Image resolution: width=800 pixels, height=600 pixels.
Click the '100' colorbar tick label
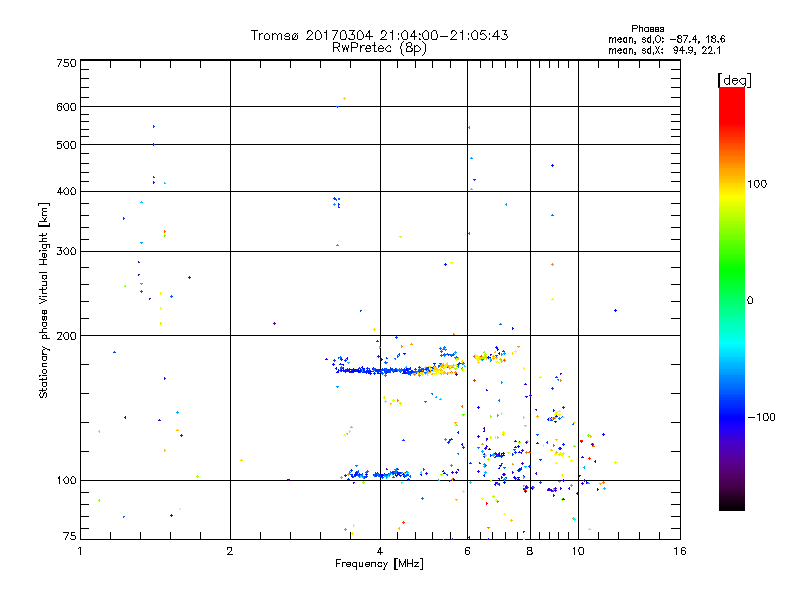pos(757,184)
